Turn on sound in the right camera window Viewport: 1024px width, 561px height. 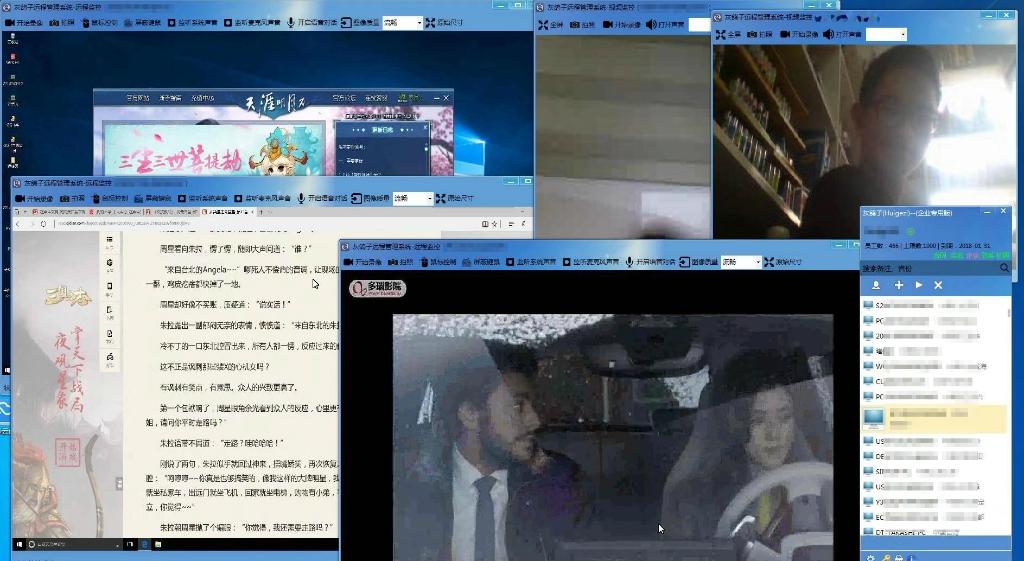coord(842,35)
